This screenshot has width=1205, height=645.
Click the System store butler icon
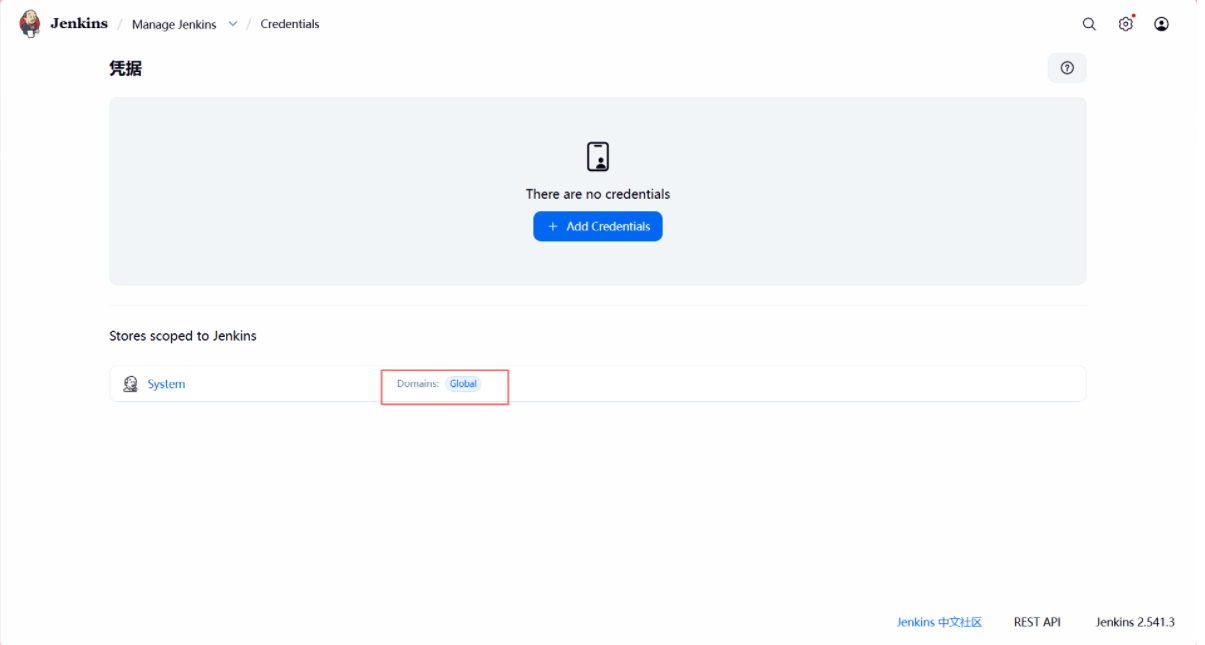point(130,384)
